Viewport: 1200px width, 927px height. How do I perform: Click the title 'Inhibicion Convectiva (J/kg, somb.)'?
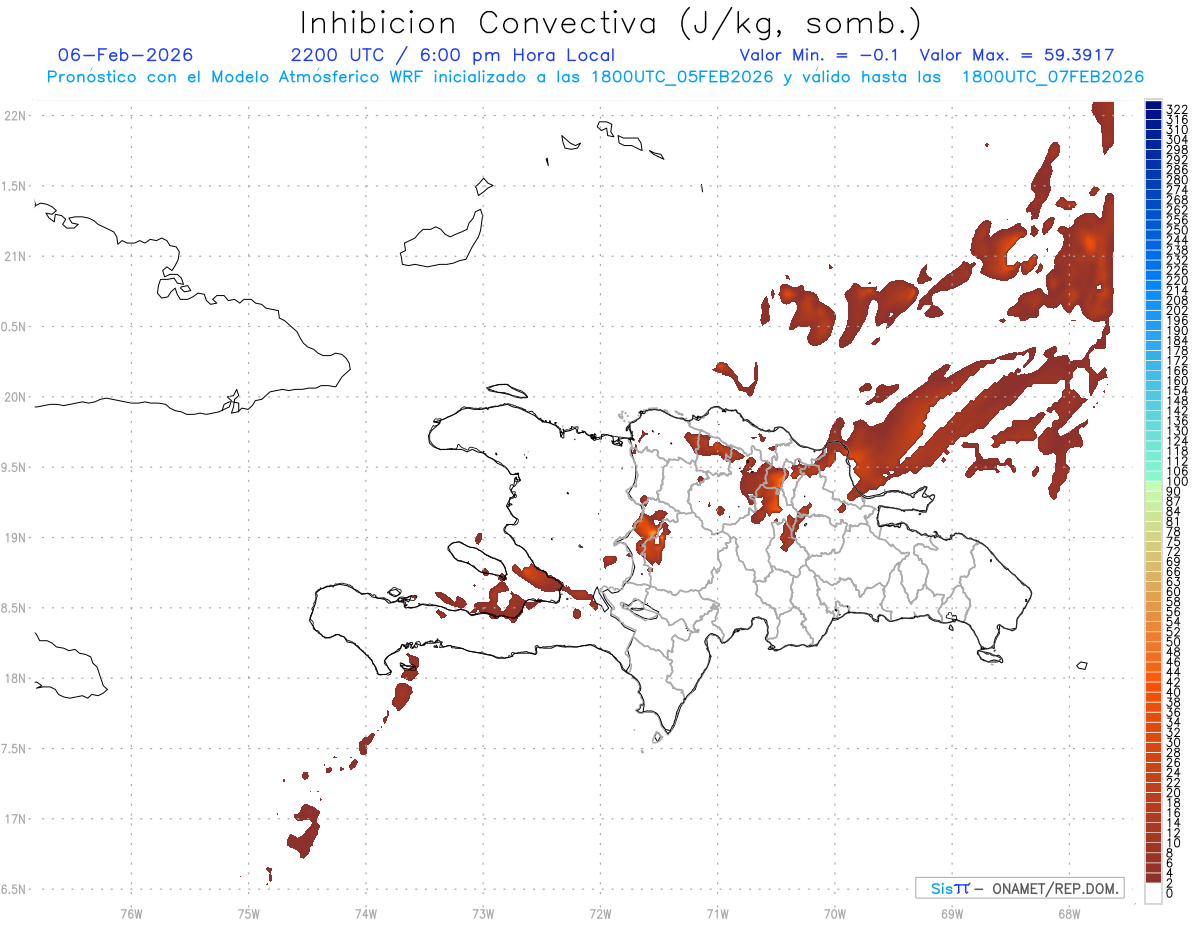(x=611, y=23)
